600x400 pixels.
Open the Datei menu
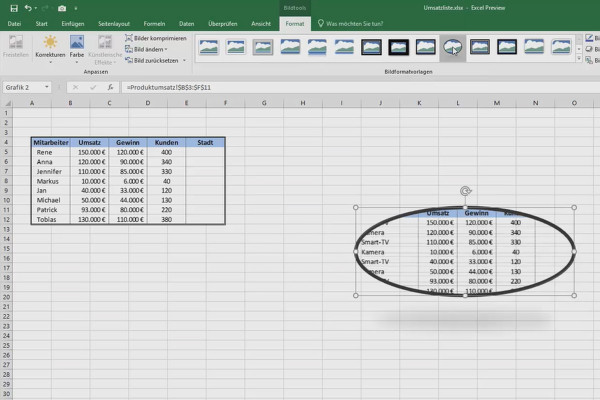pos(14,24)
